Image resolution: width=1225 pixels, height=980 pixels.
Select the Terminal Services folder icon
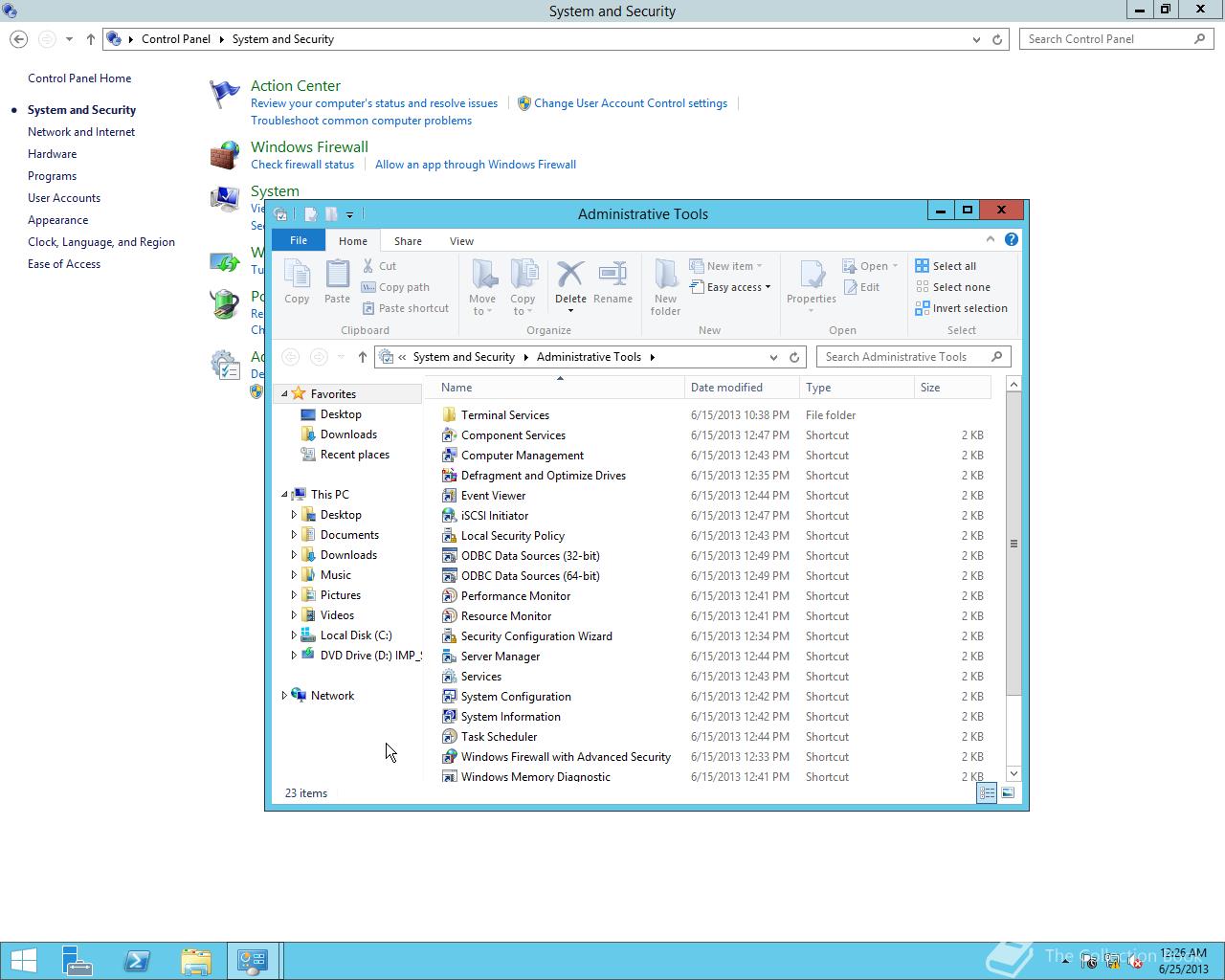tap(449, 415)
